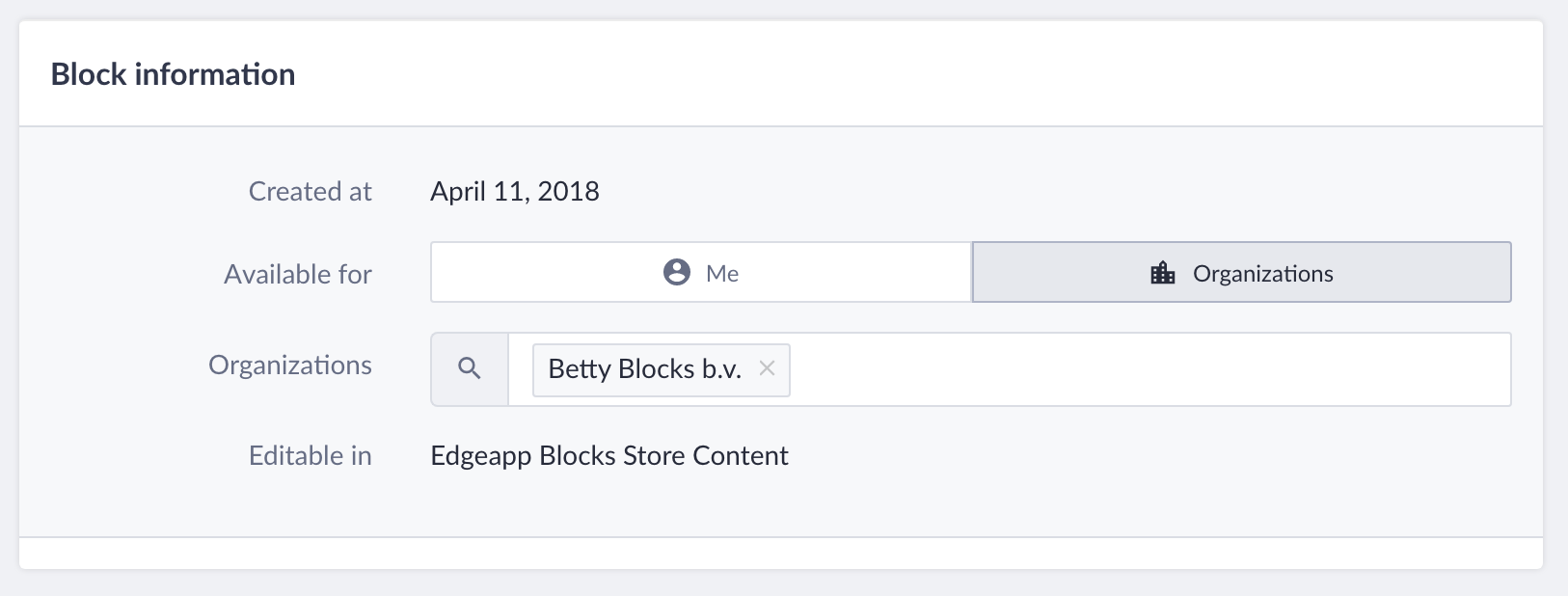Select the Me availability option
Screen dimensions: 1568x596
(701, 272)
